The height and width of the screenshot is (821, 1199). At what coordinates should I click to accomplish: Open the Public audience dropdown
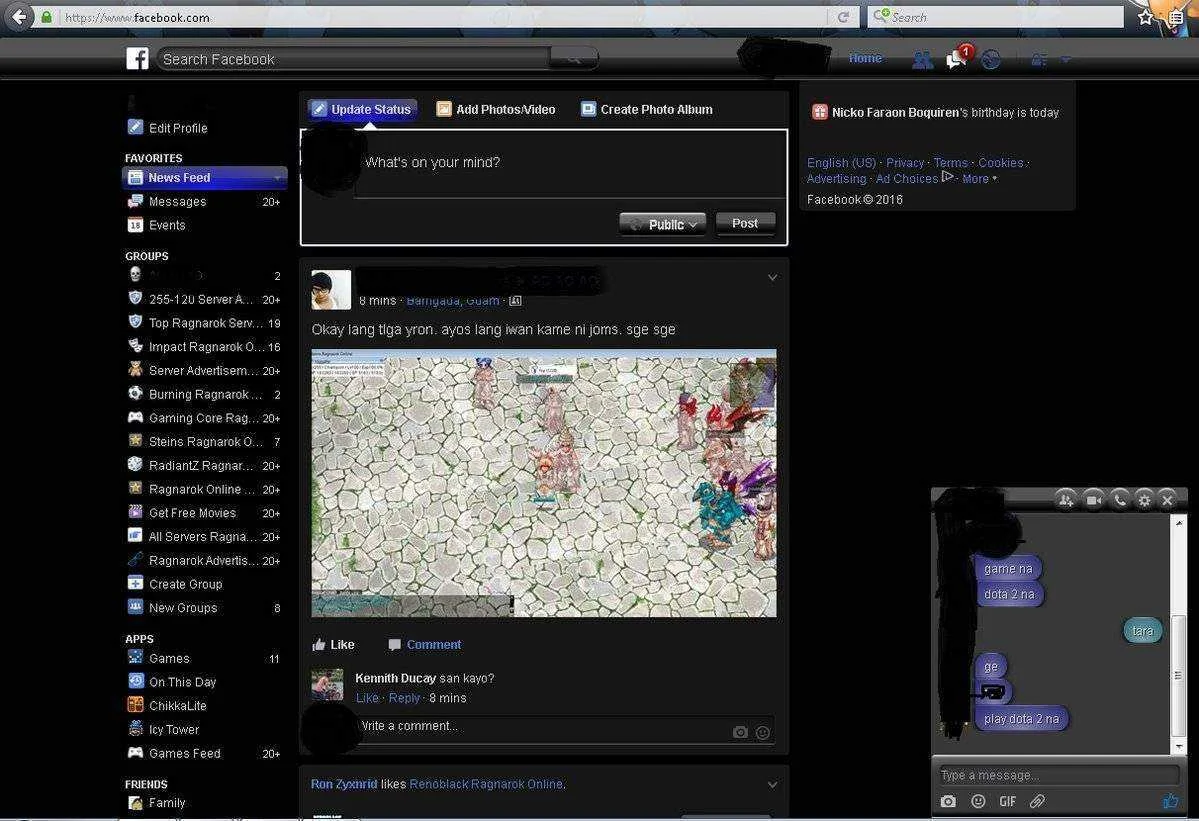662,224
